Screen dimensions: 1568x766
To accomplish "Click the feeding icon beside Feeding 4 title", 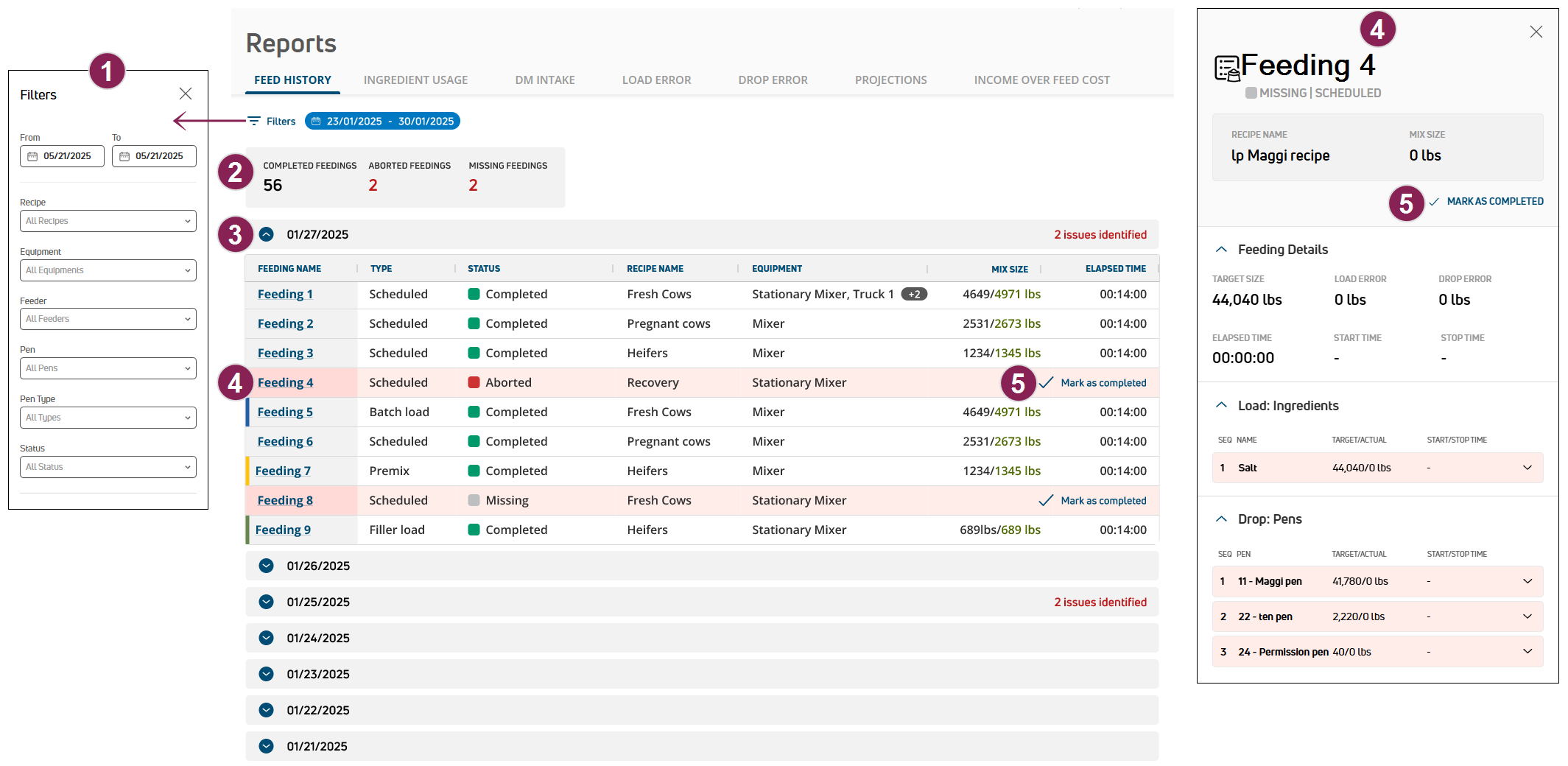I will (1227, 68).
